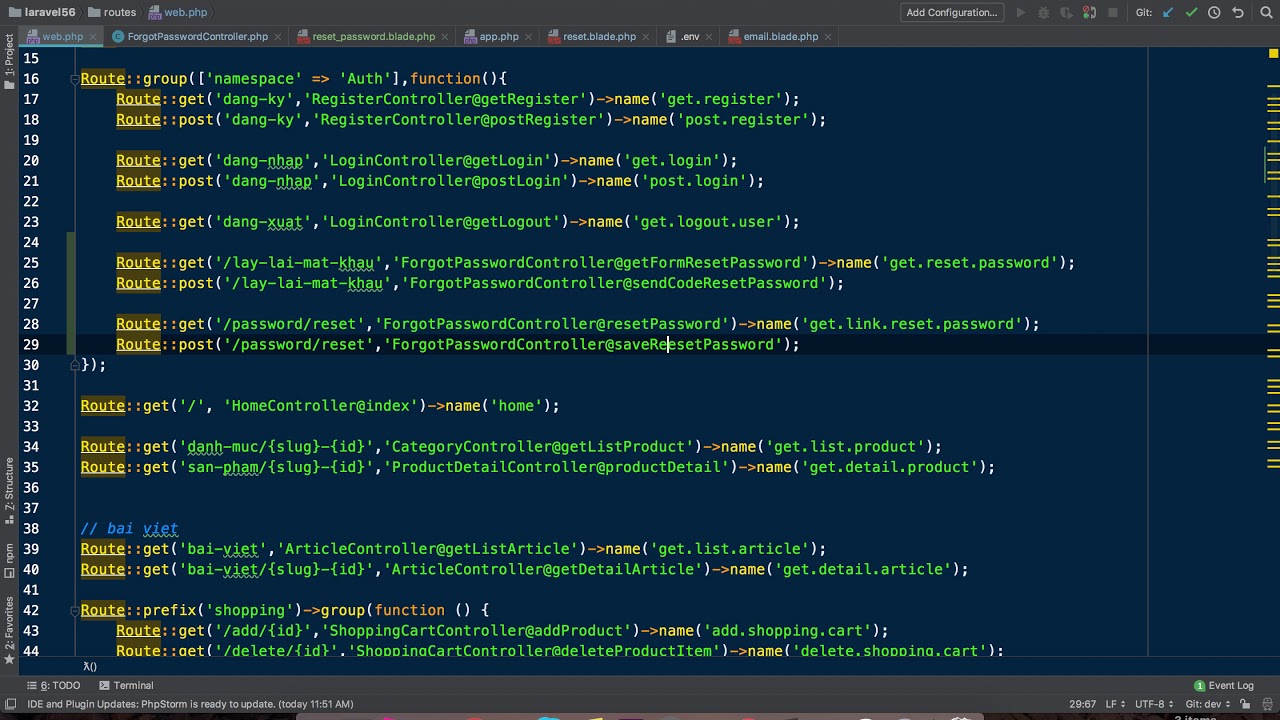Click the Terminal tool window icon
Image resolution: width=1280 pixels, height=720 pixels.
[104, 686]
